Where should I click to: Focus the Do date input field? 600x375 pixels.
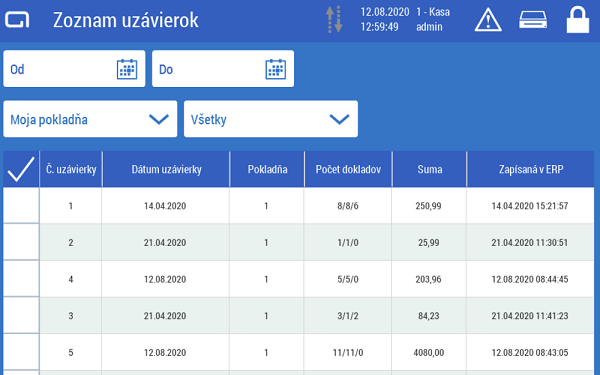tap(223, 69)
